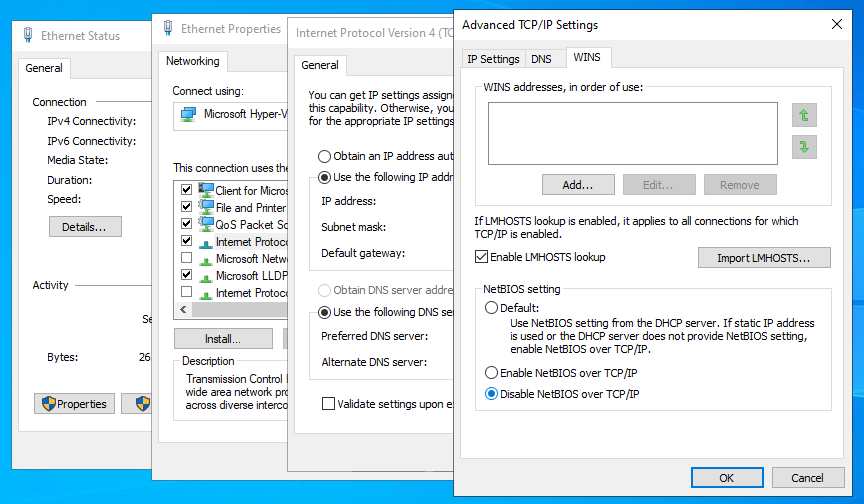This screenshot has height=504, width=864.
Task: Click the move-down green arrow for WINS addresses
Action: tap(803, 147)
